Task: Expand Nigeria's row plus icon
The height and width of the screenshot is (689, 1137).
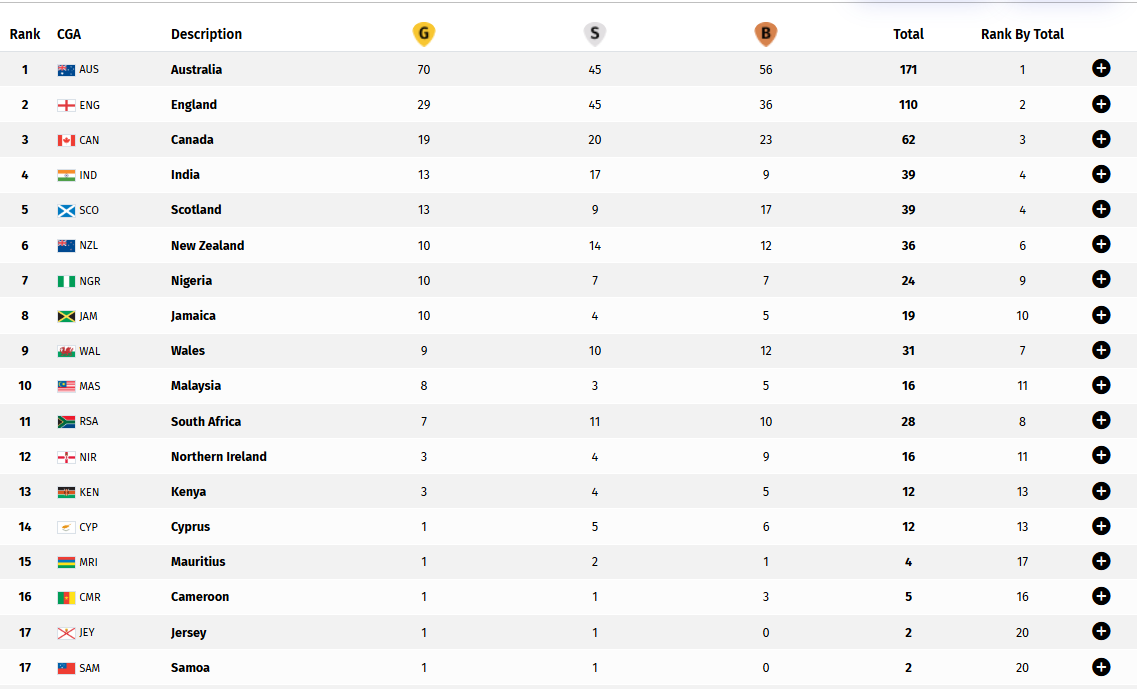Action: click(x=1101, y=279)
